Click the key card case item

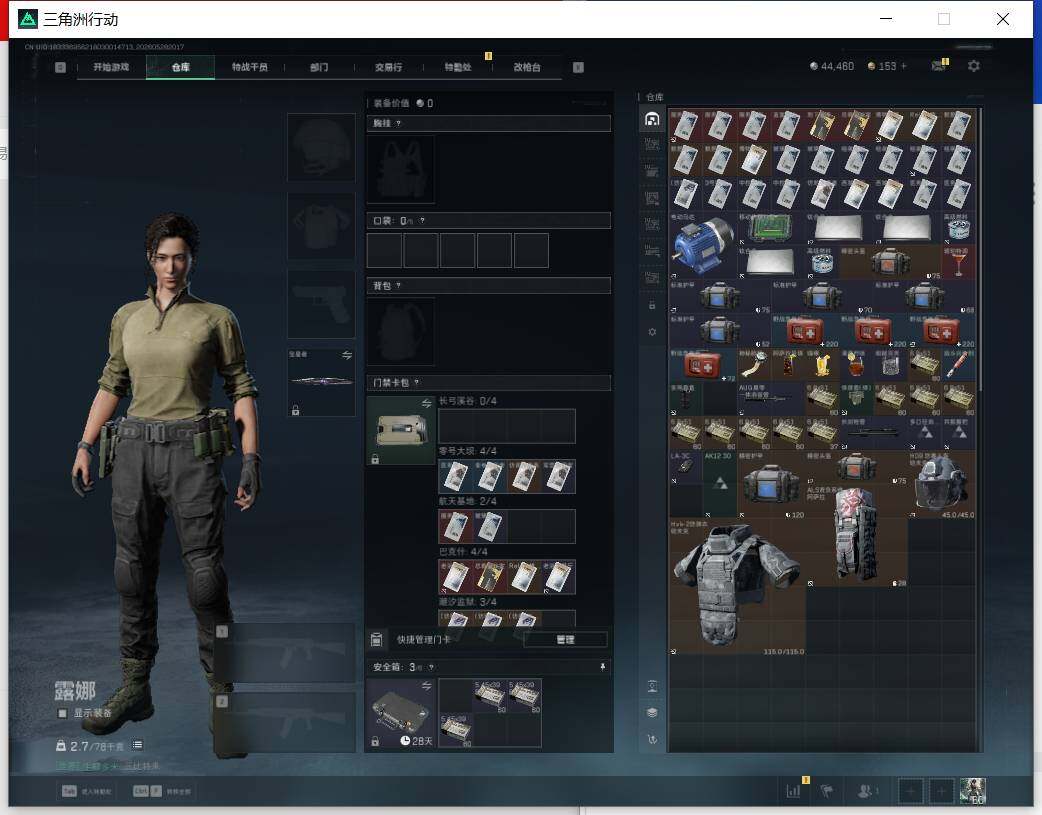(401, 430)
